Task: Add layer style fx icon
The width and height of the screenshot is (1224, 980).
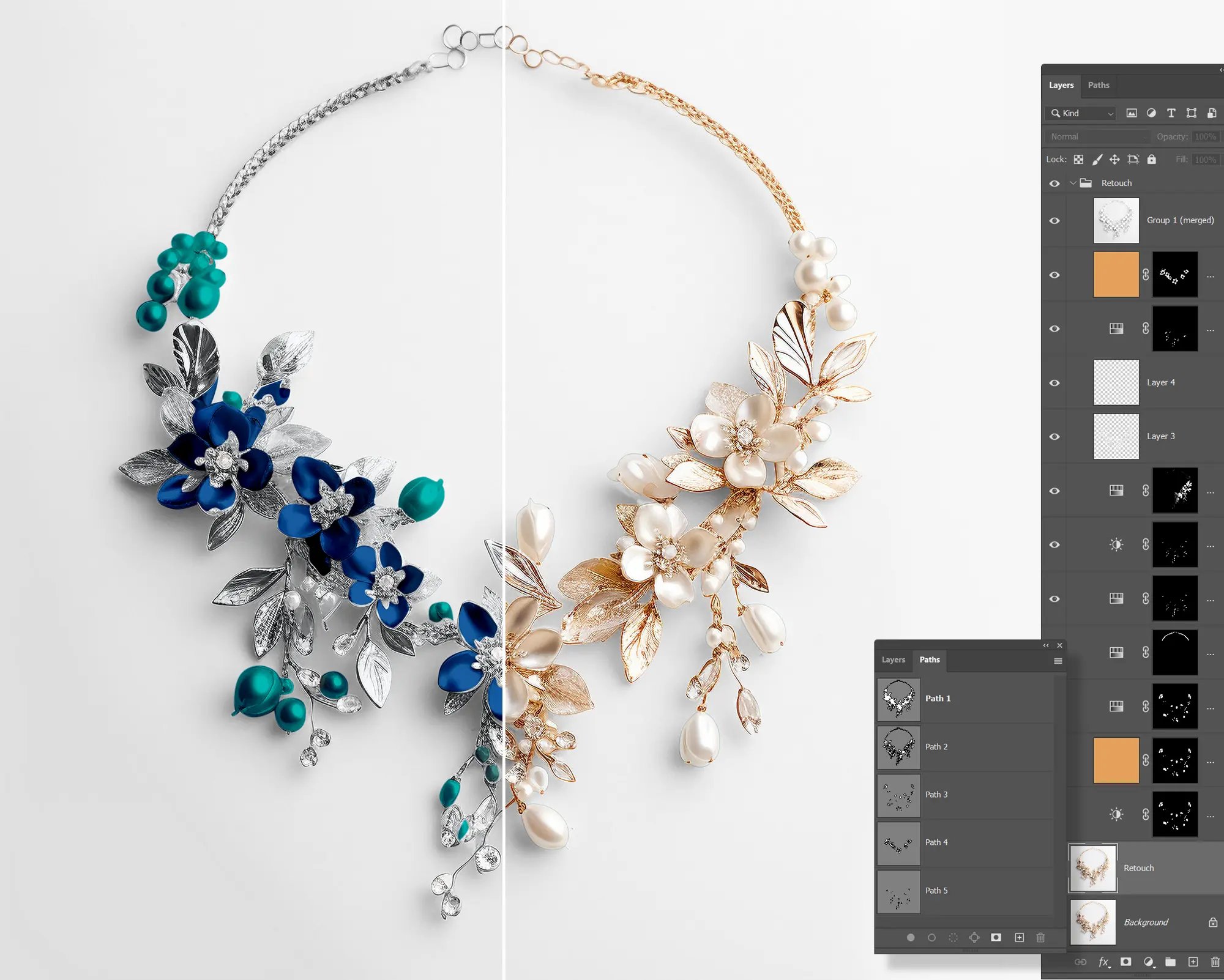Action: click(x=1103, y=962)
